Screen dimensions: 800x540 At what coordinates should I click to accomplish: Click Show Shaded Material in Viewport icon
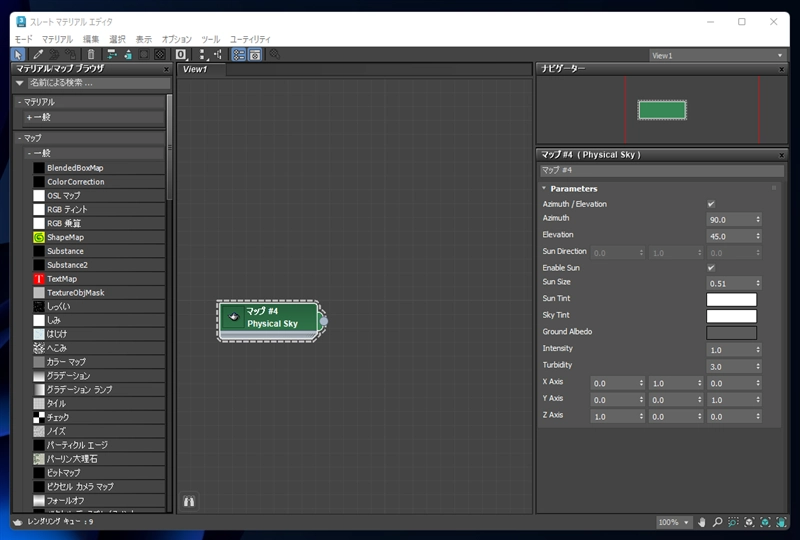pos(144,55)
